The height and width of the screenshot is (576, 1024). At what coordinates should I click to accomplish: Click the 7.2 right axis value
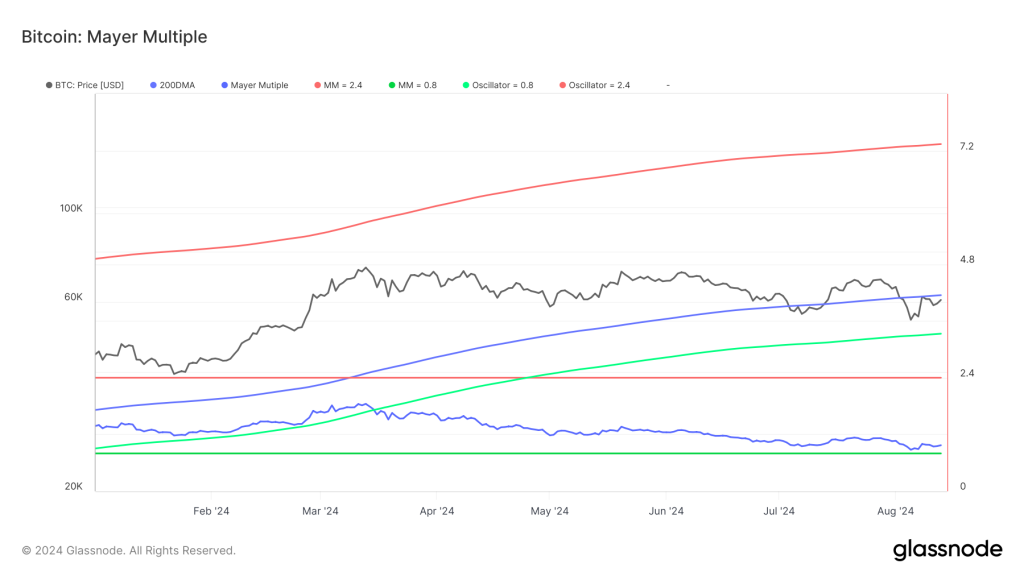tap(966, 147)
